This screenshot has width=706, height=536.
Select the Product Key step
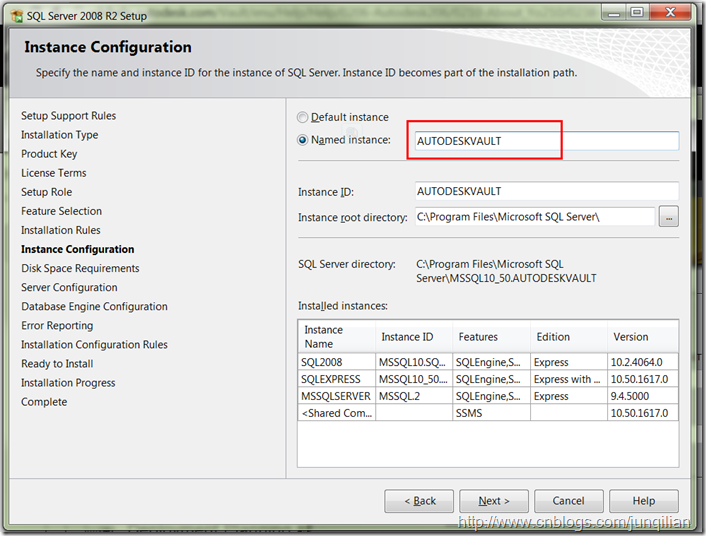click(49, 154)
